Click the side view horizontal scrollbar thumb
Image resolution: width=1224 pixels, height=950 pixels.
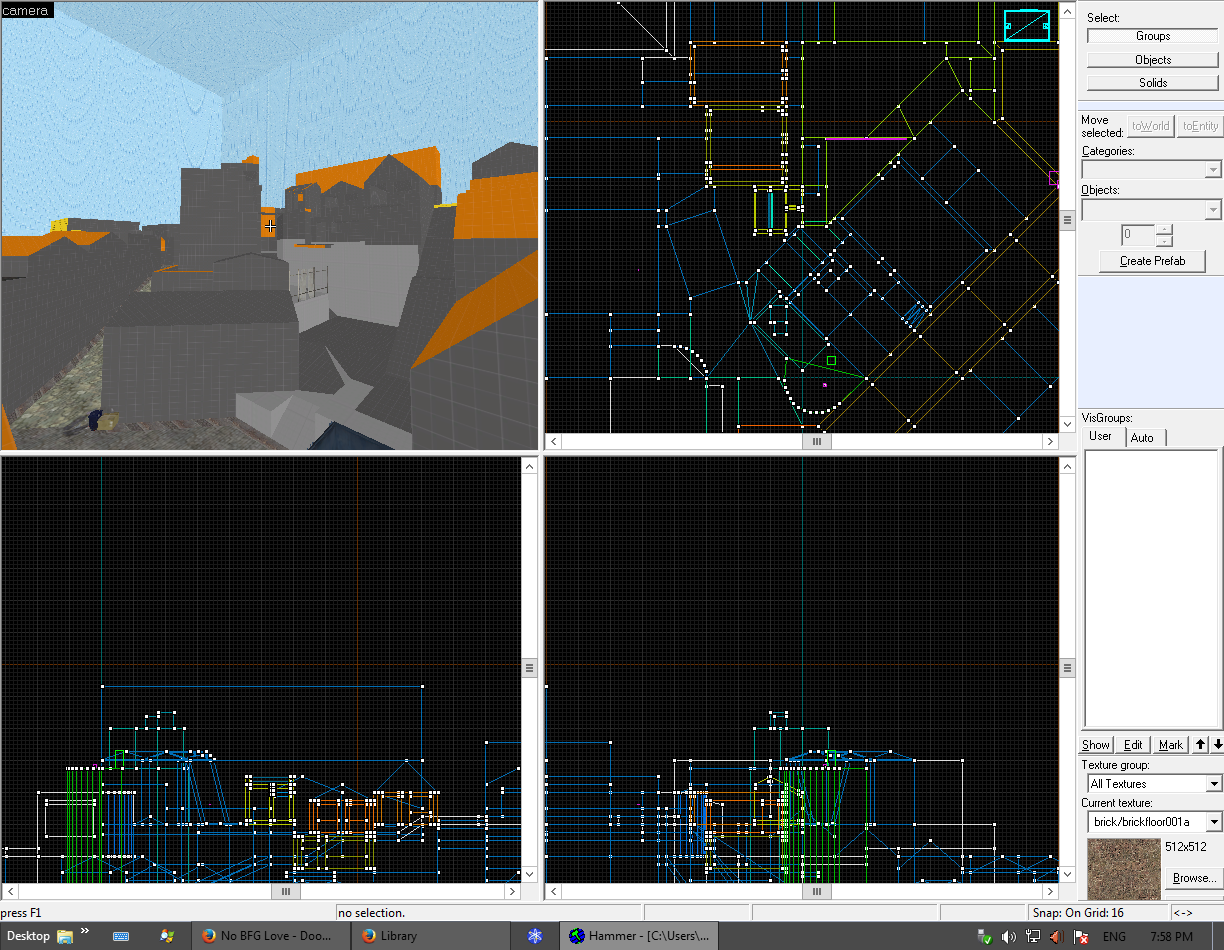click(816, 891)
